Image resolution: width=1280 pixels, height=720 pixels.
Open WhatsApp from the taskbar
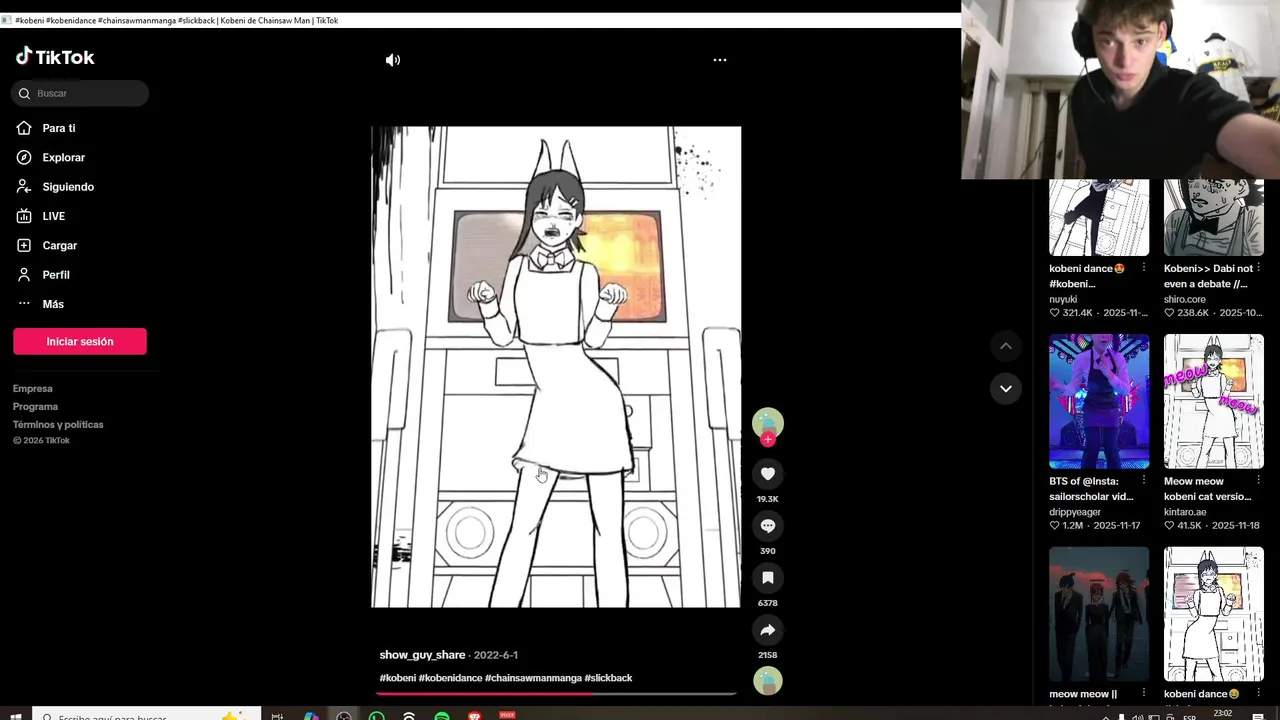point(377,715)
